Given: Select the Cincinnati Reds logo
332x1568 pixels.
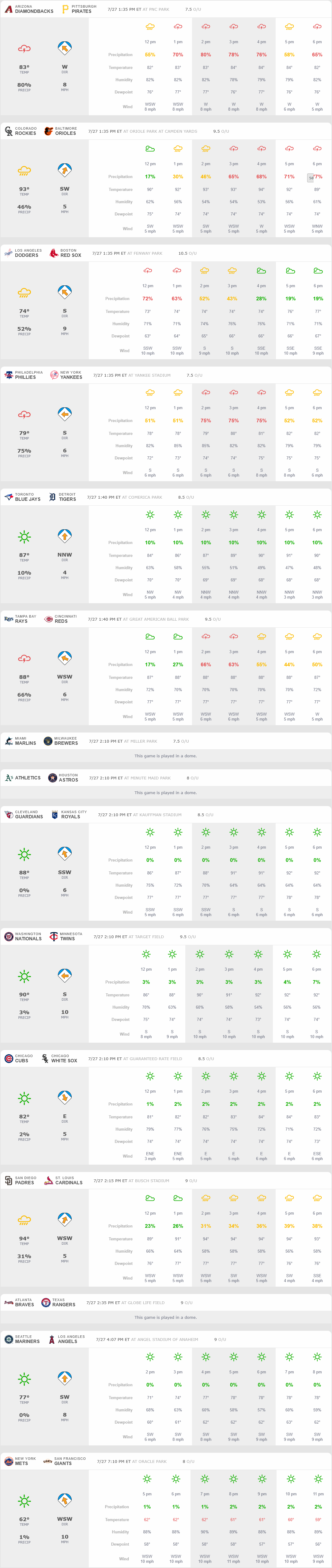Looking at the screenshot, I should pos(49,619).
